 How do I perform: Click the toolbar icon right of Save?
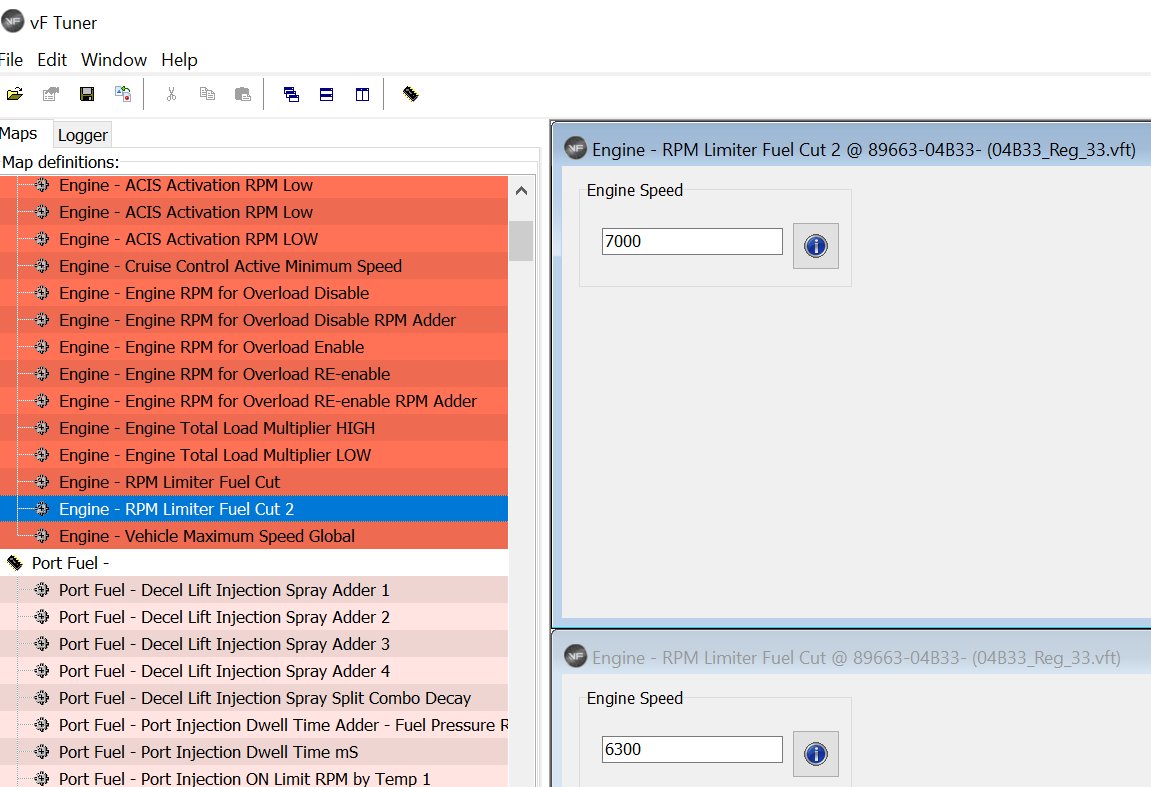123,94
